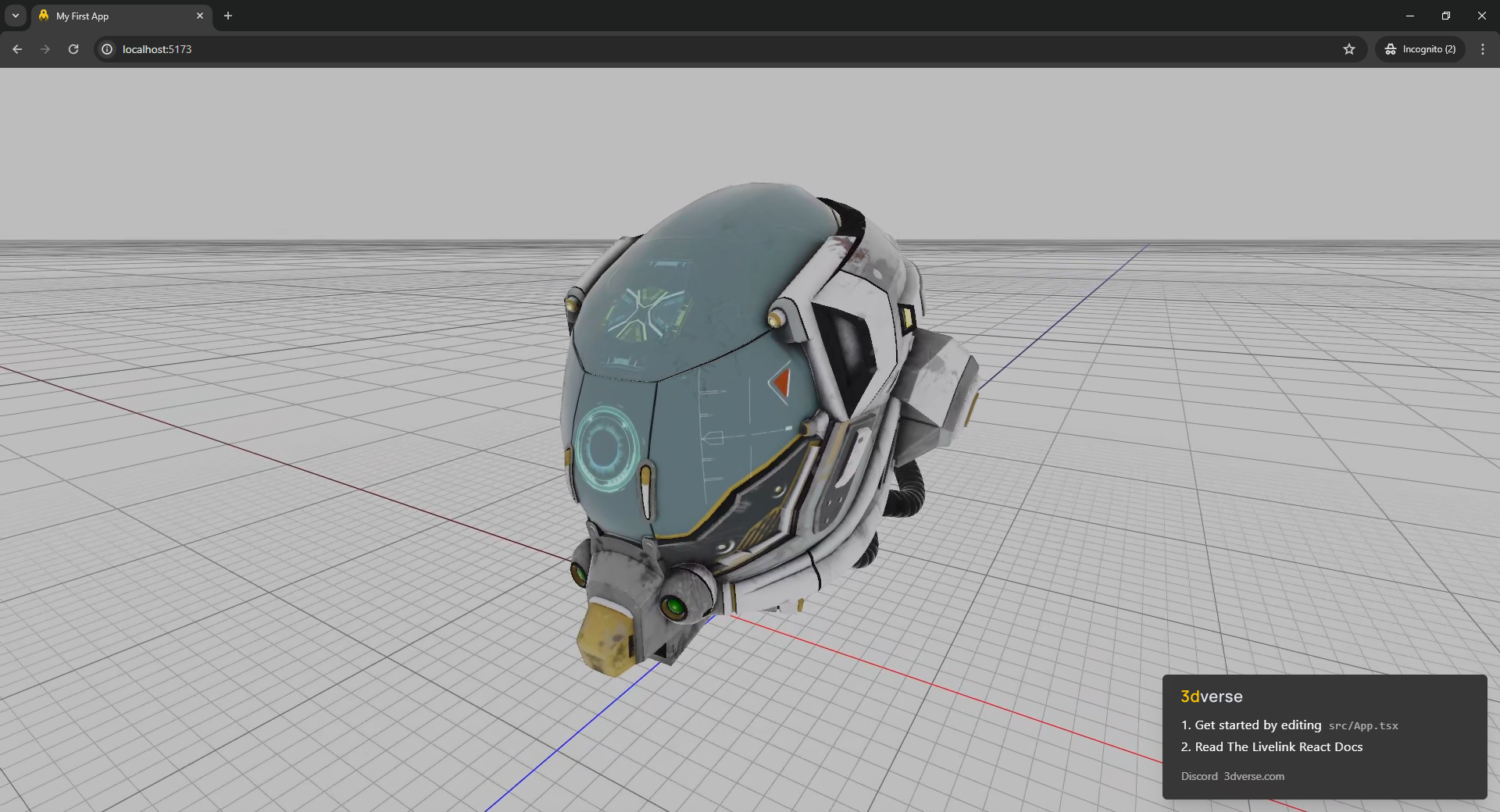The height and width of the screenshot is (812, 1500).
Task: Click the 3dverse logo heading
Action: [x=1211, y=696]
